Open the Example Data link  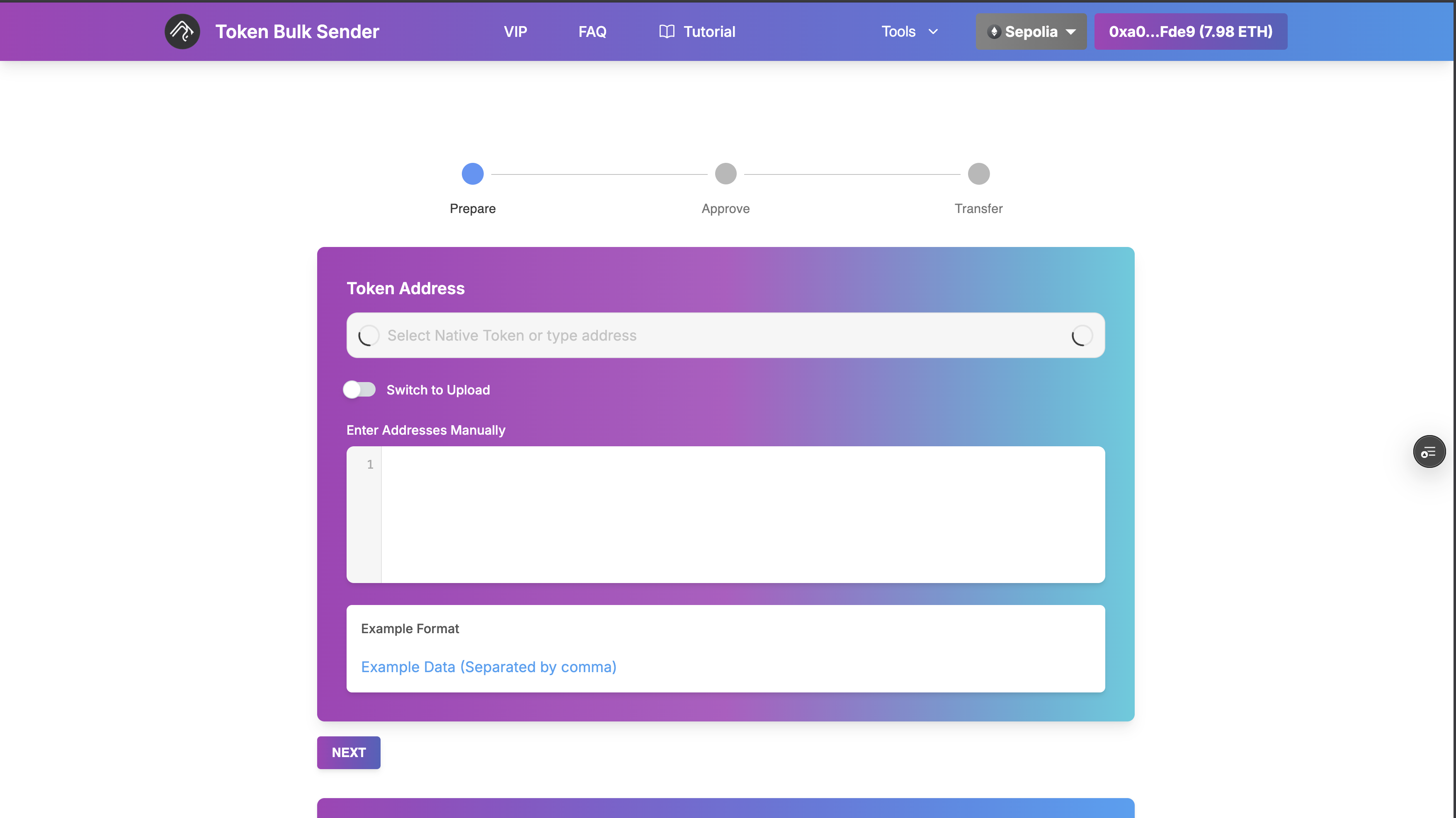pos(488,667)
